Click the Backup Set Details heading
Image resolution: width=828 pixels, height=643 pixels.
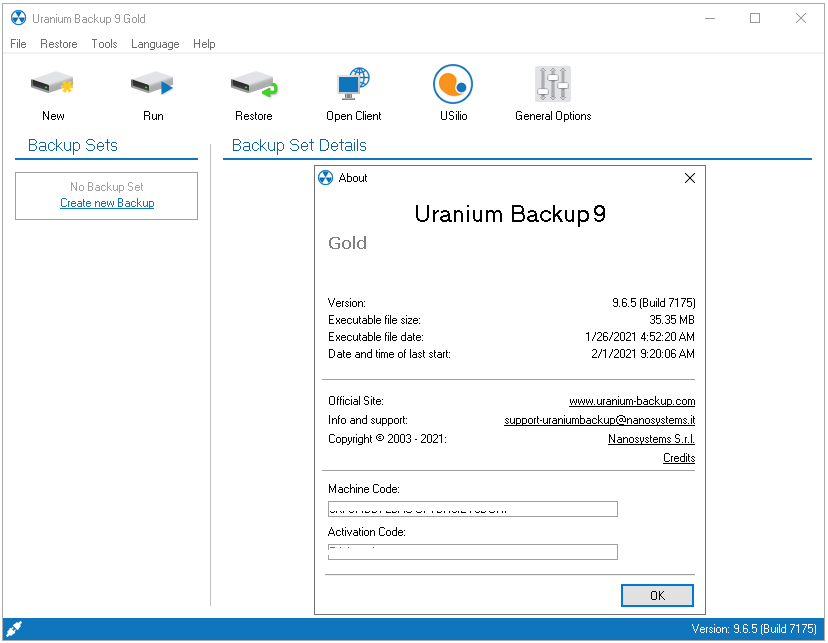(x=299, y=145)
